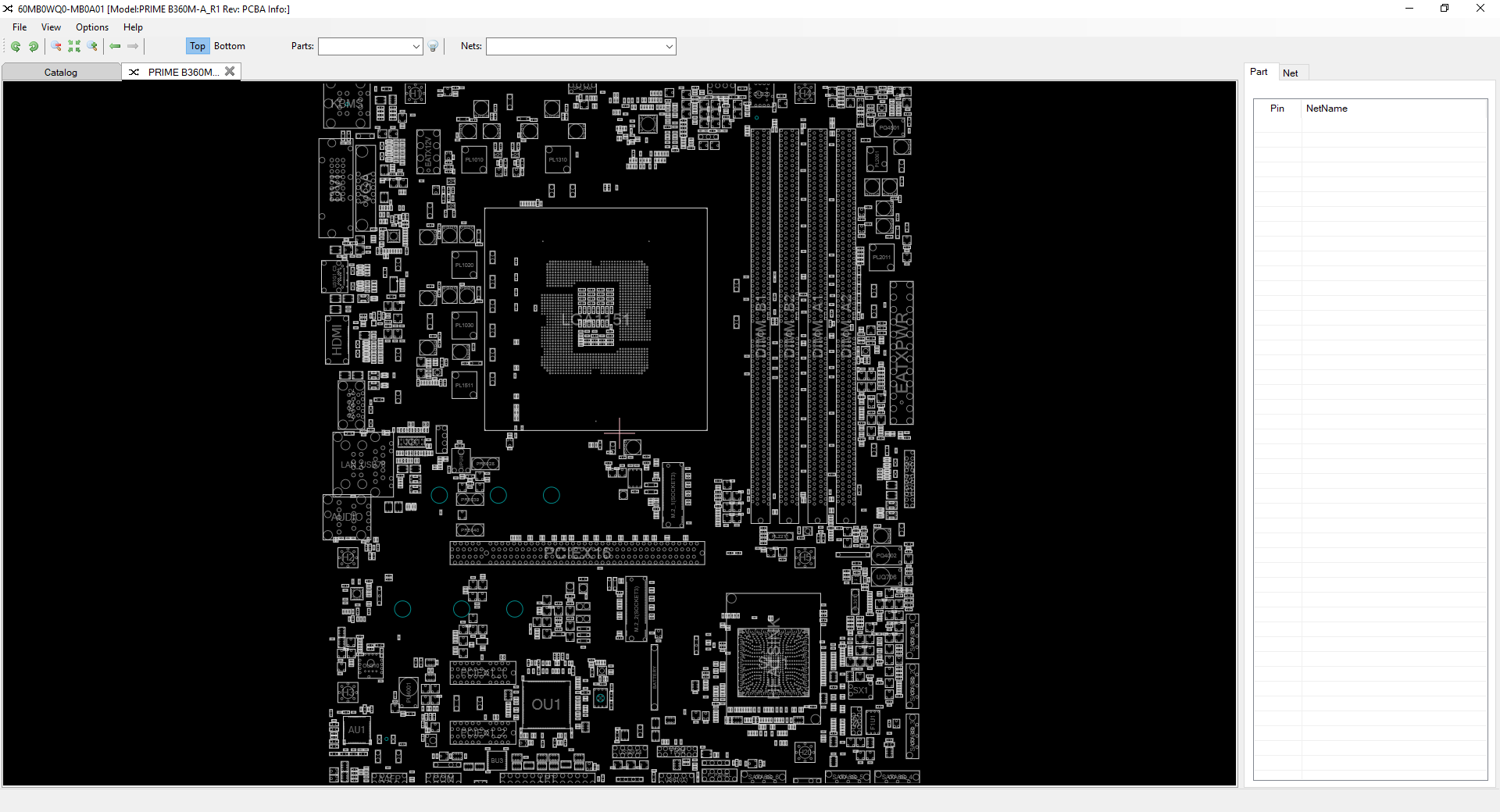Select the Net tab in side panel

(1291, 73)
